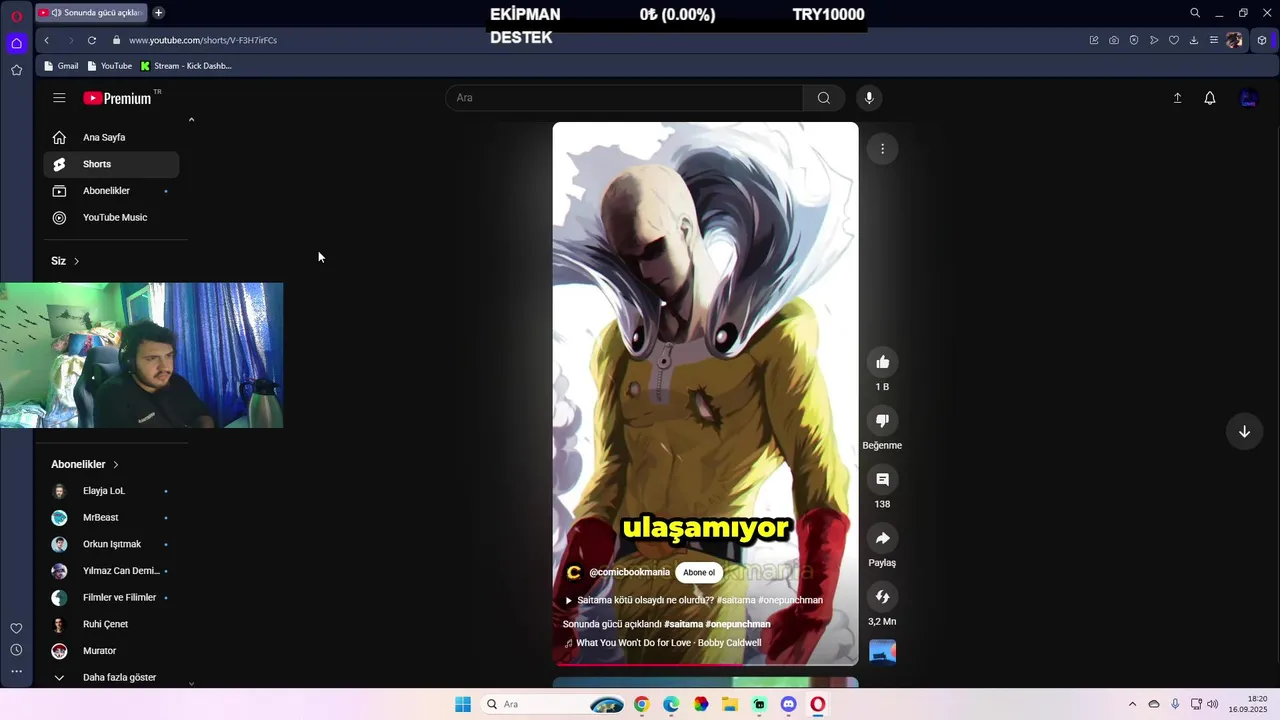Subscribe with the Abone ol button
The height and width of the screenshot is (720, 1280).
coord(699,573)
